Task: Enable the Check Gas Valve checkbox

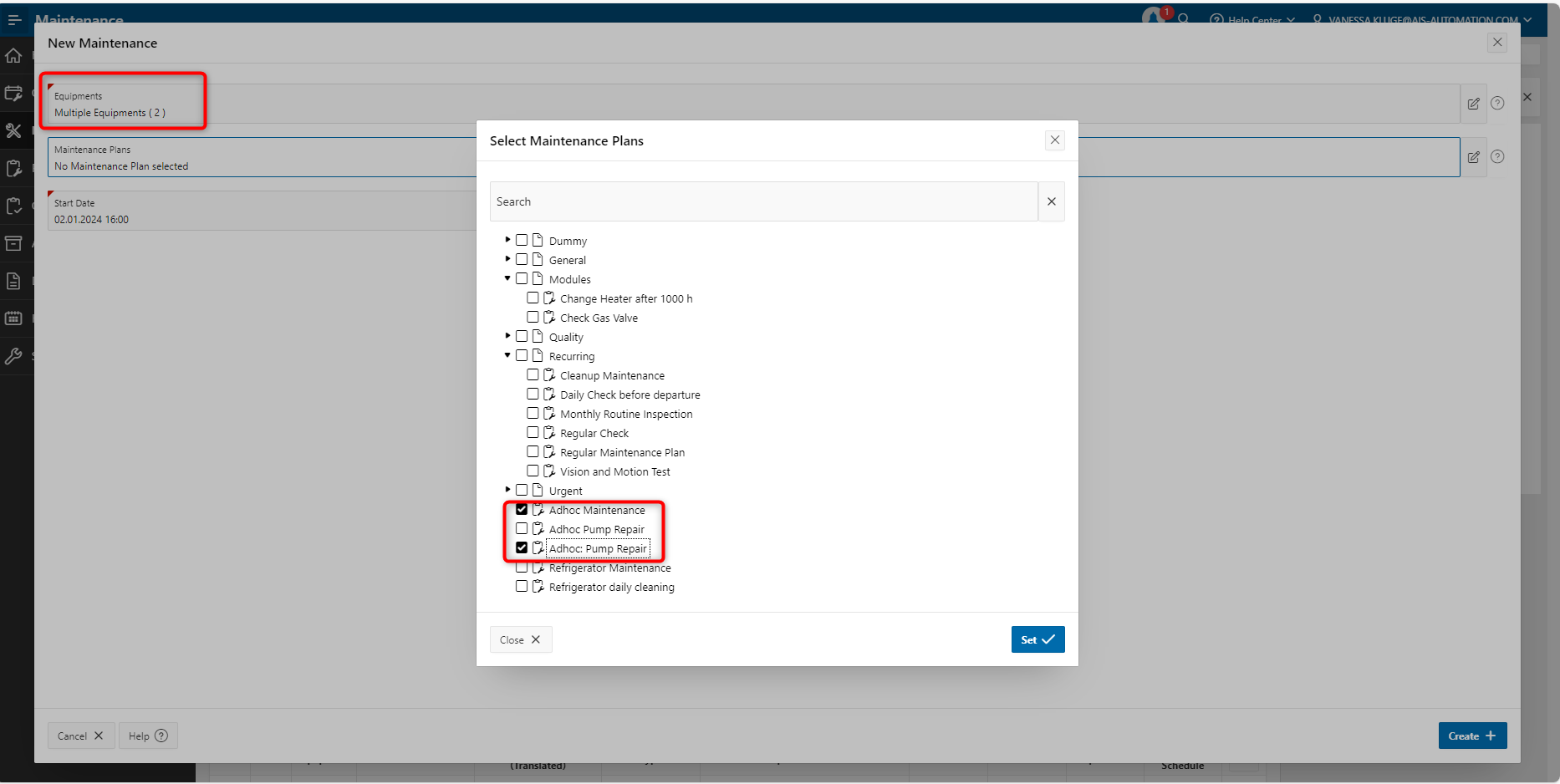Action: [533, 318]
